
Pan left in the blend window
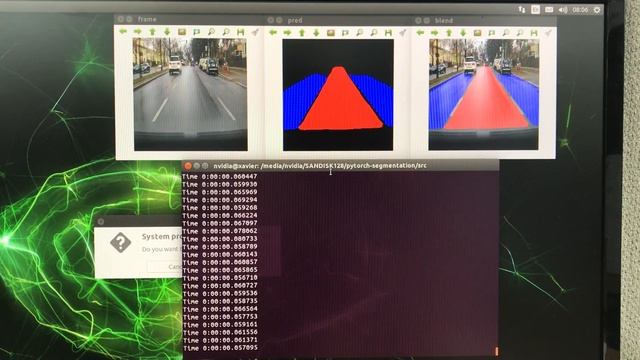coord(420,32)
